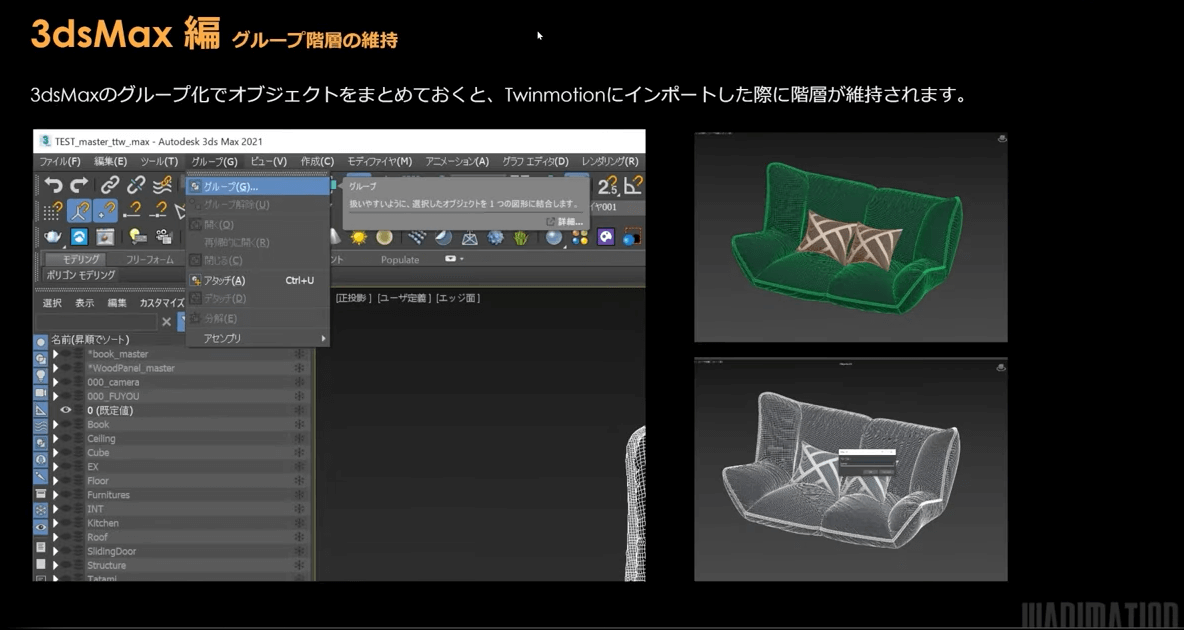Open the アセンブリ submenu
The width and height of the screenshot is (1184, 630).
click(257, 338)
